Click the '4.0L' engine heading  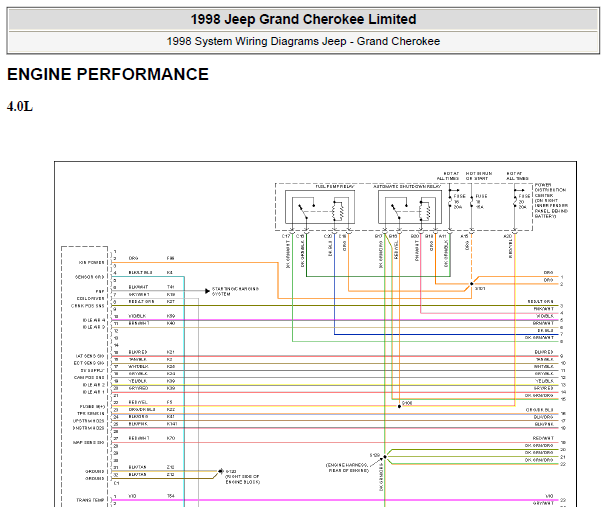click(x=20, y=106)
